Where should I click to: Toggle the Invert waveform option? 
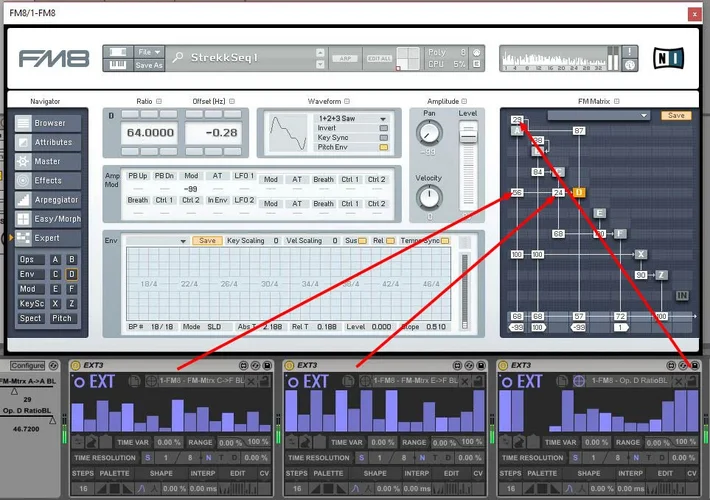384,128
